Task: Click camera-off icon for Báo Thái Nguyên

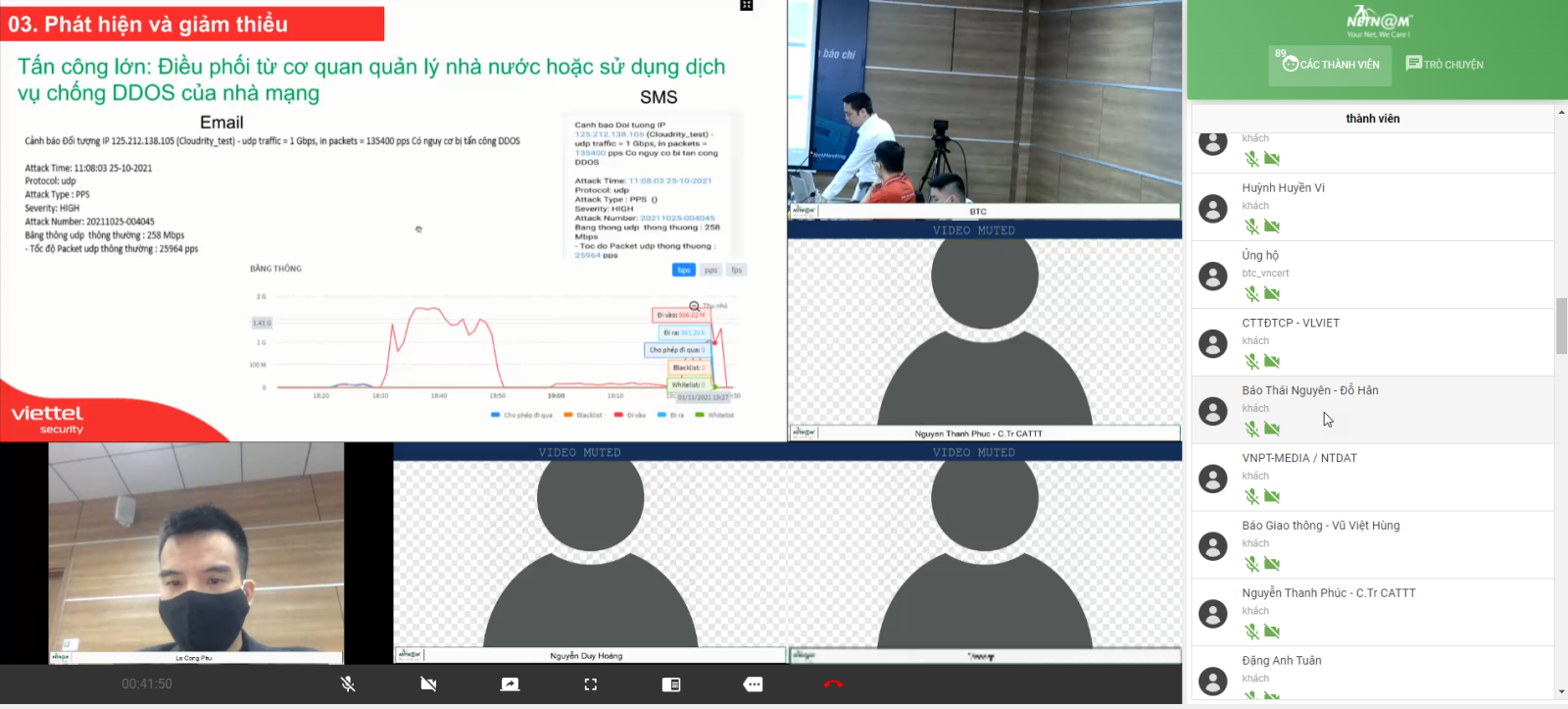Action: pos(1272,430)
